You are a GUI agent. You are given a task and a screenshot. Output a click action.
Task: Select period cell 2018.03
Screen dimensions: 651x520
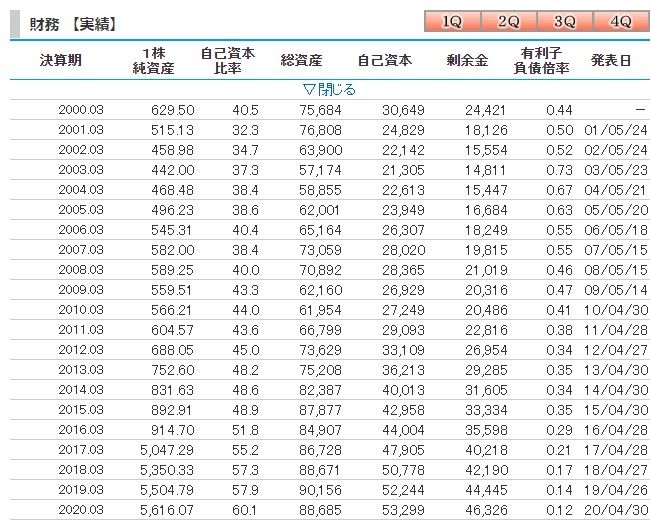click(x=81, y=469)
